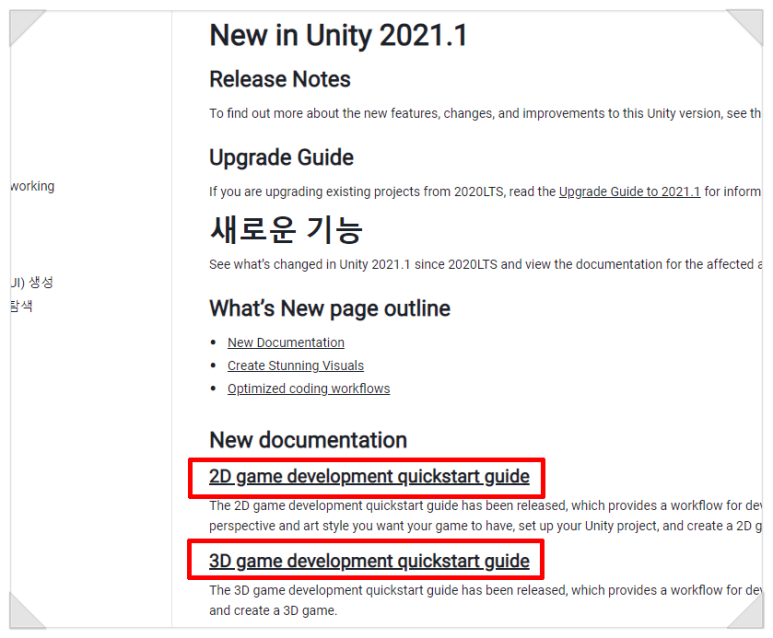
Task: Select sidebar item ending in 'working'
Action: (x=33, y=186)
